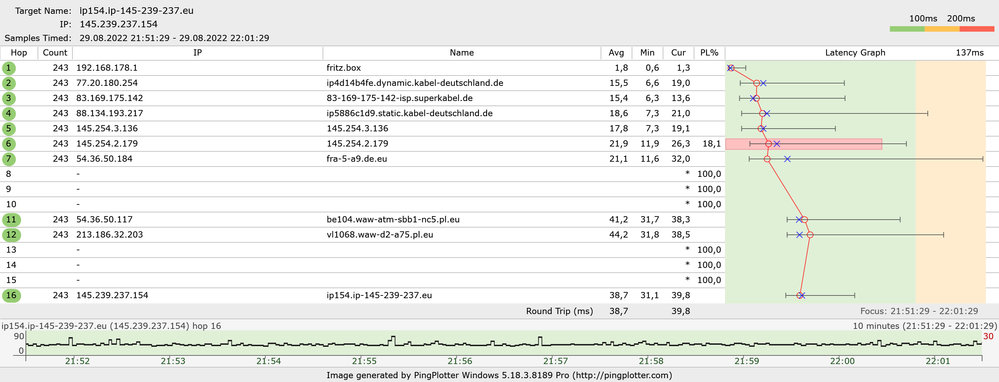Screen dimensions: 999x382
Task: Click the red 200ms legend color bar
Action: 976,29
